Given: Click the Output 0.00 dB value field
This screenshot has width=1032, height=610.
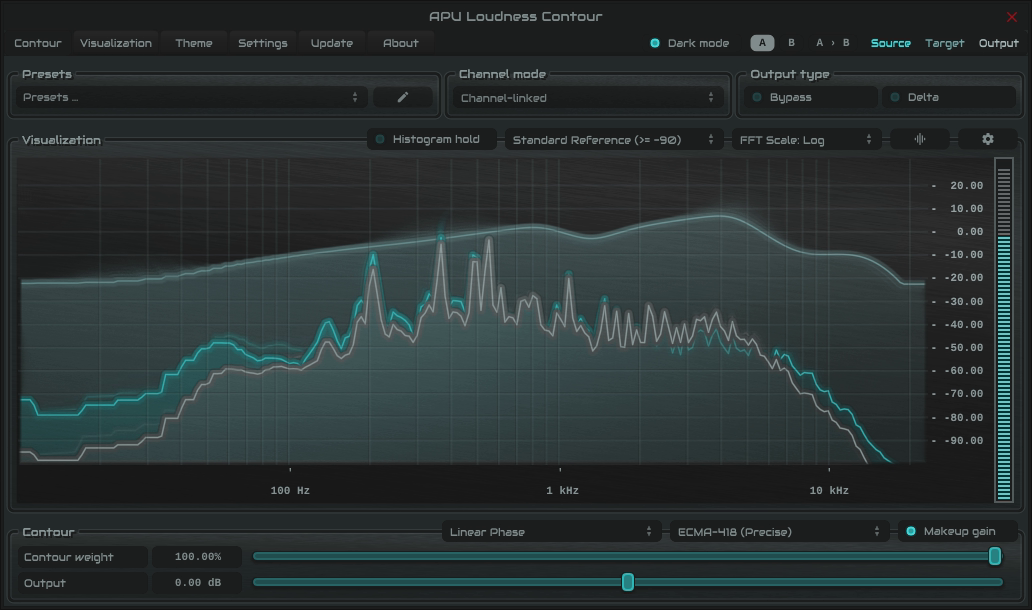Looking at the screenshot, I should pyautogui.click(x=197, y=582).
